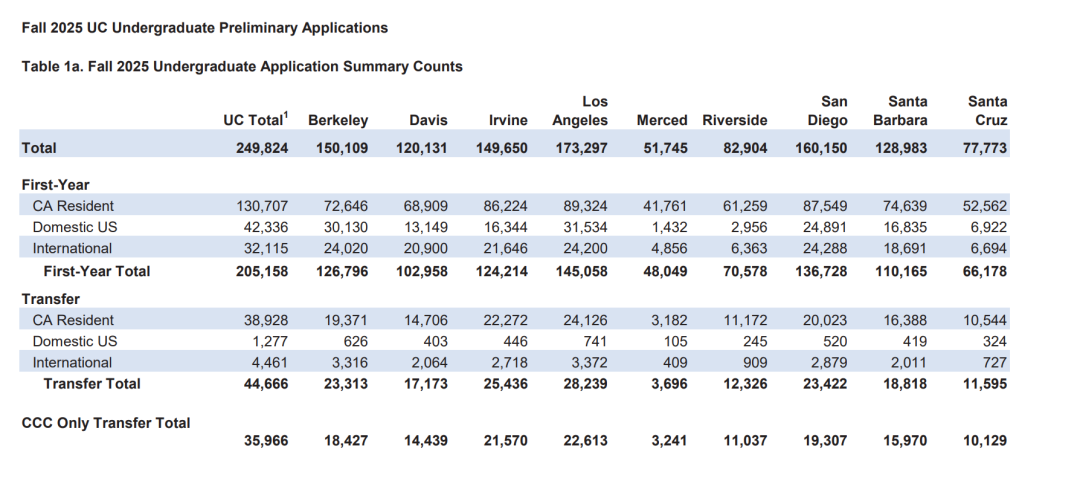Select Davis total 120,131

pos(422,148)
